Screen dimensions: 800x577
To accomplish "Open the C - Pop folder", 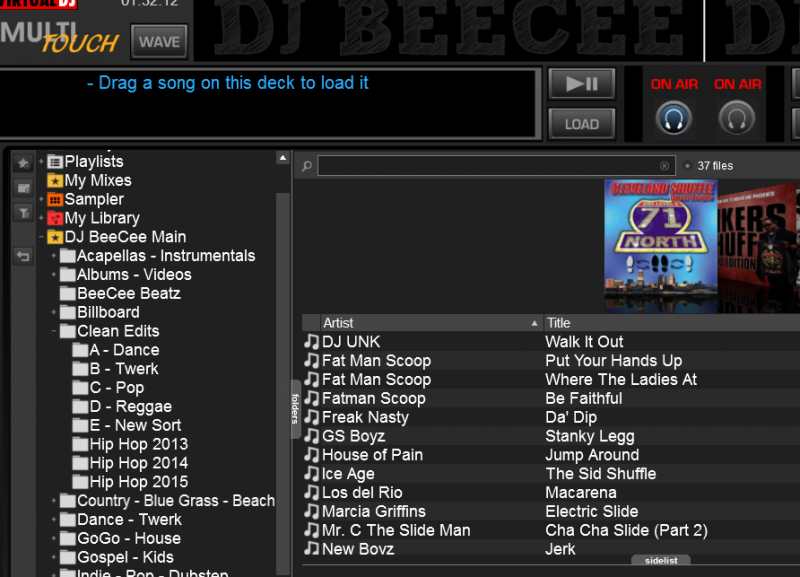I will tap(108, 388).
